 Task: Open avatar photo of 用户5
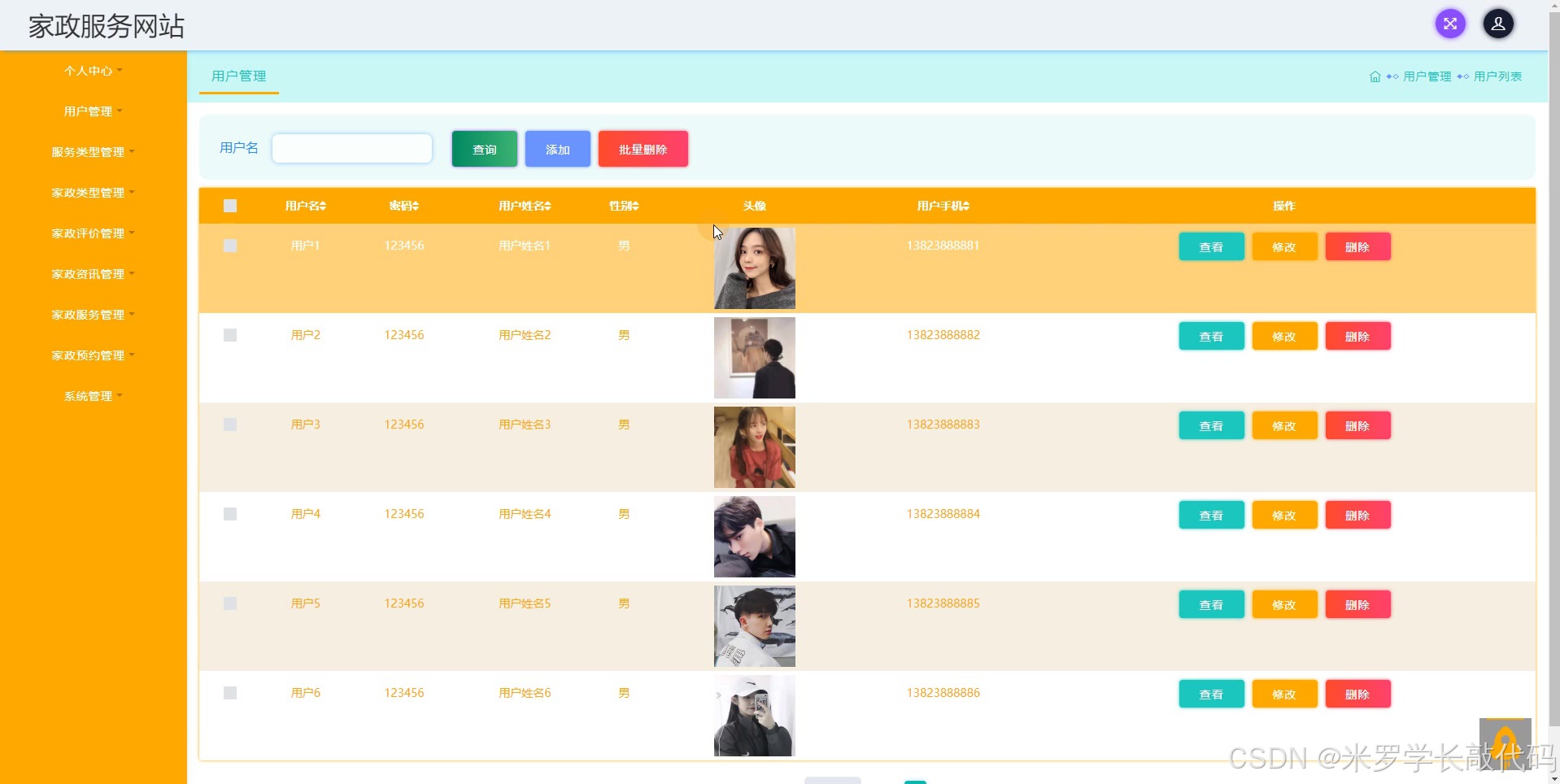[x=755, y=626]
